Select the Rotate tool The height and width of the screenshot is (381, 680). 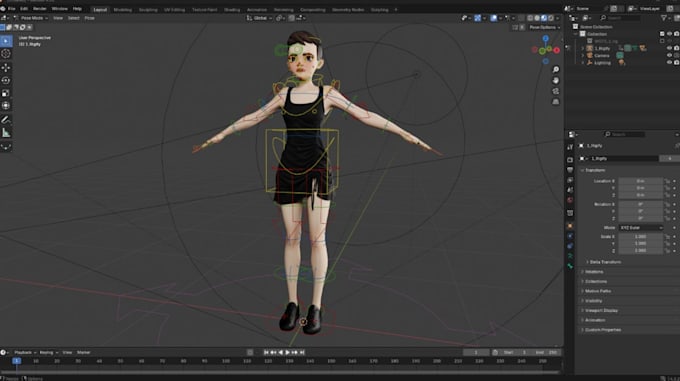[6, 81]
